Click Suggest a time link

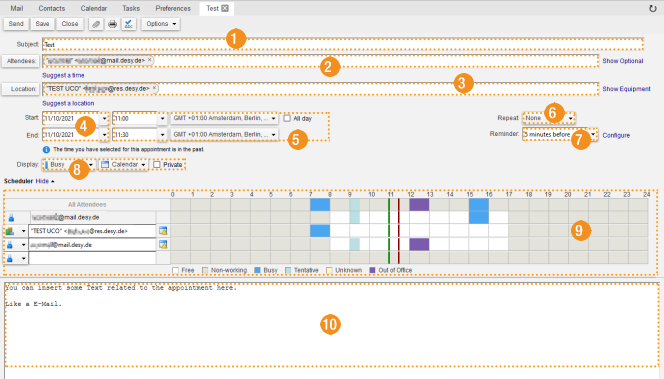click(63, 75)
